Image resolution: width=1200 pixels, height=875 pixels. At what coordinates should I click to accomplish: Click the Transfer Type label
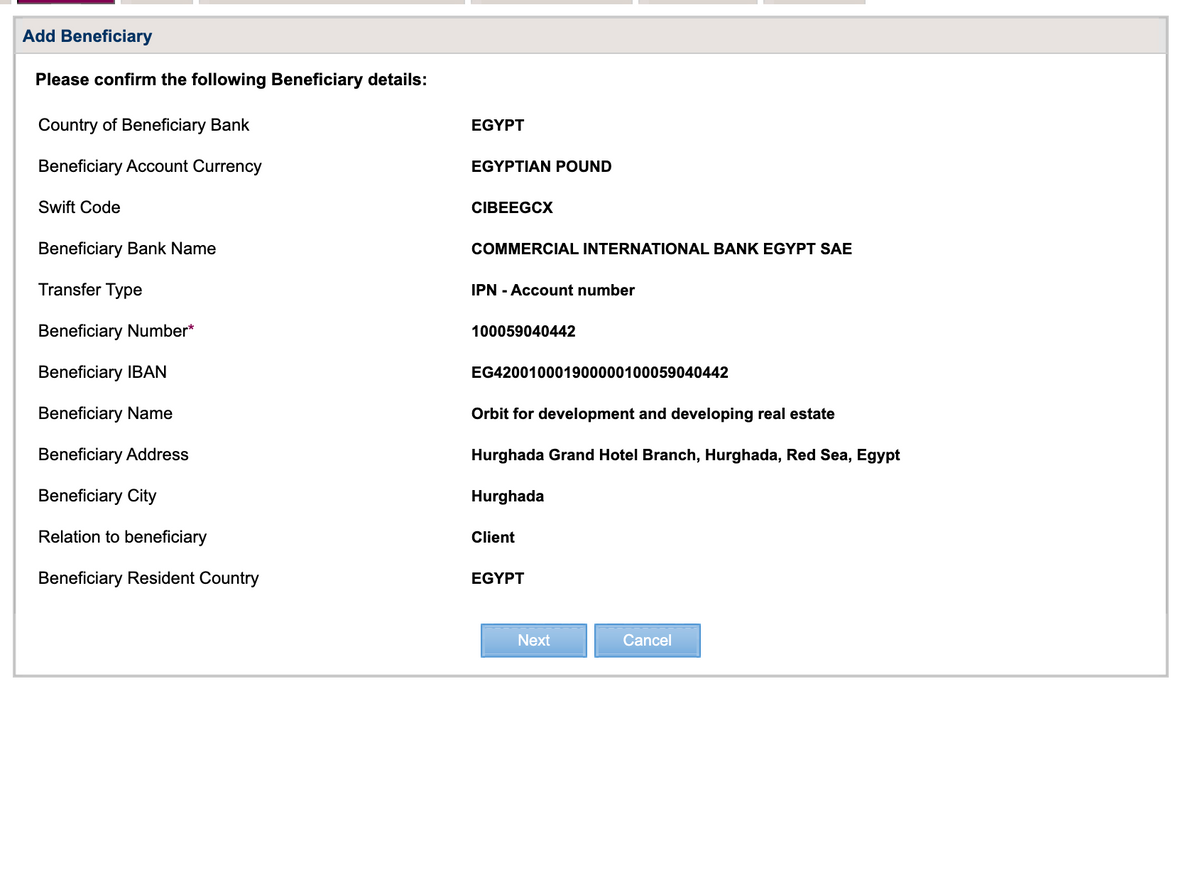pos(90,290)
